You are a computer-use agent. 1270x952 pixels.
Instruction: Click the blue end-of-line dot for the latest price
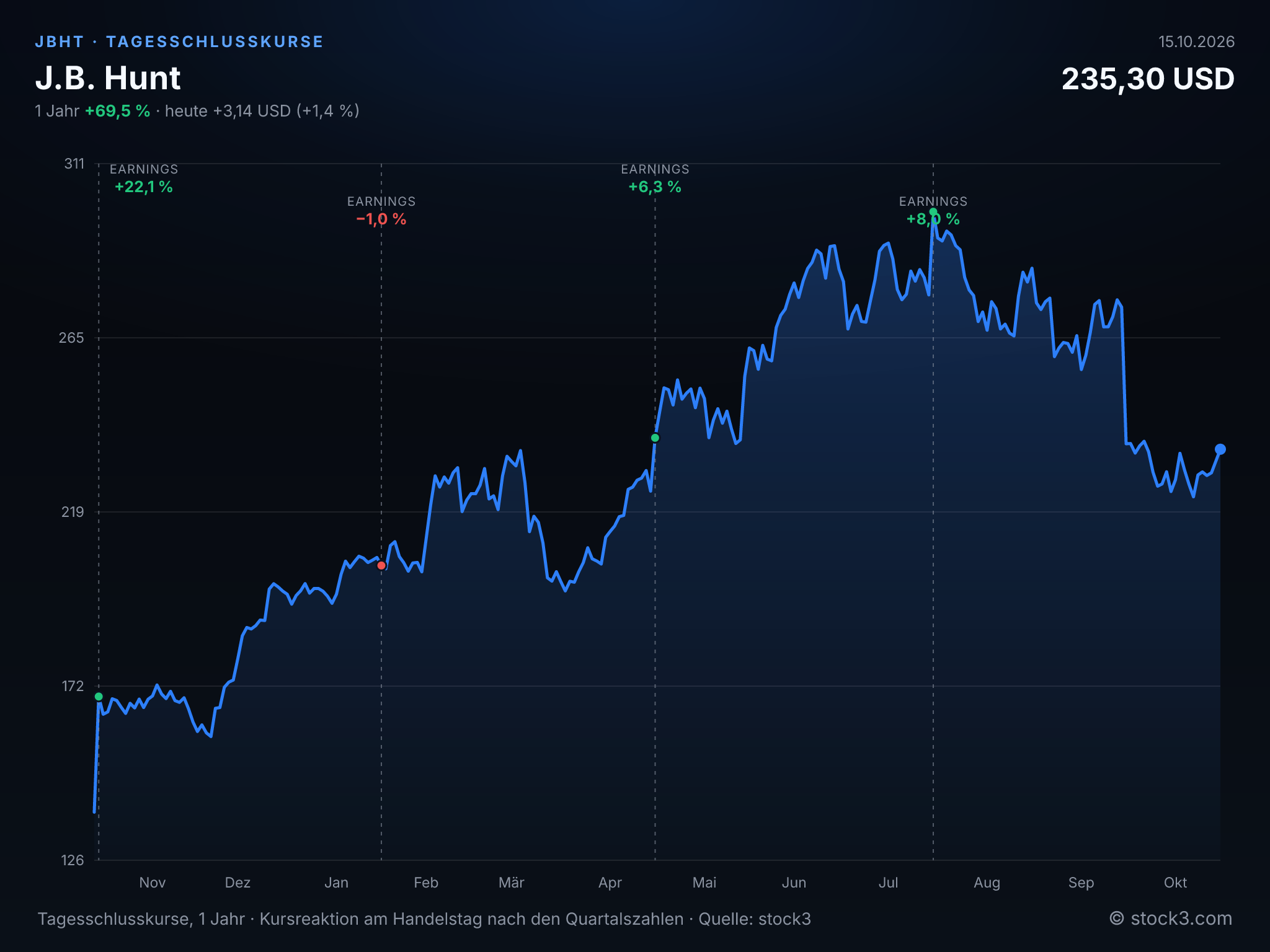[x=1220, y=449]
